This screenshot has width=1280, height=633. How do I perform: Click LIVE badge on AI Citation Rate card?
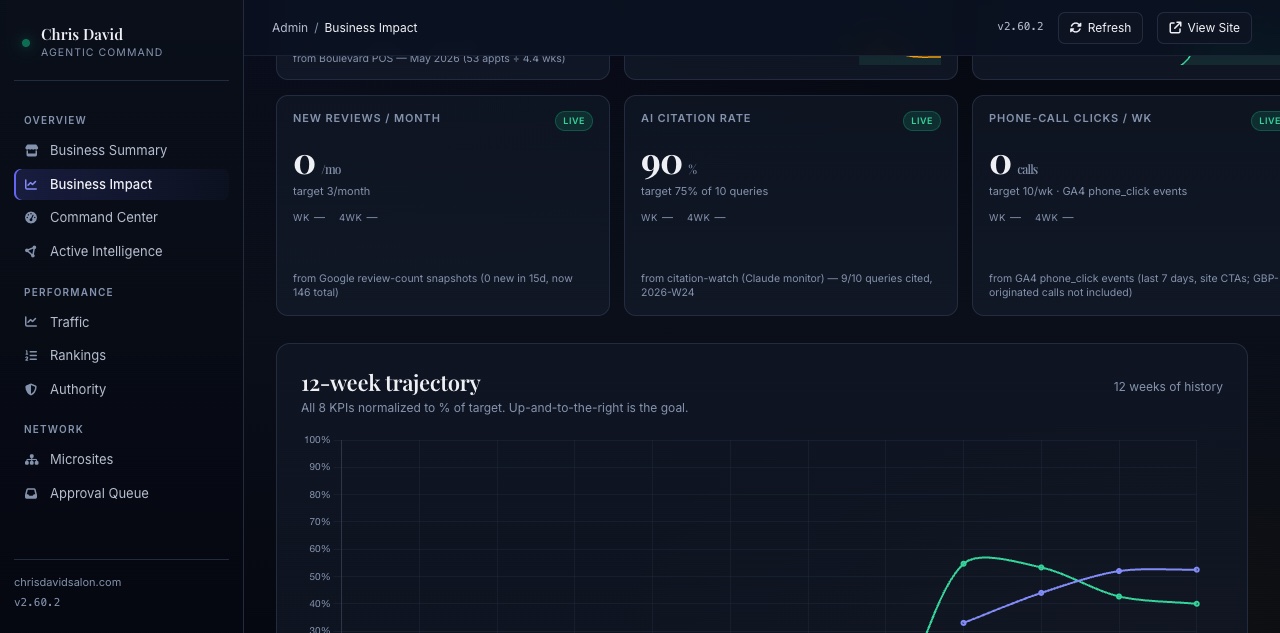pyautogui.click(x=922, y=121)
